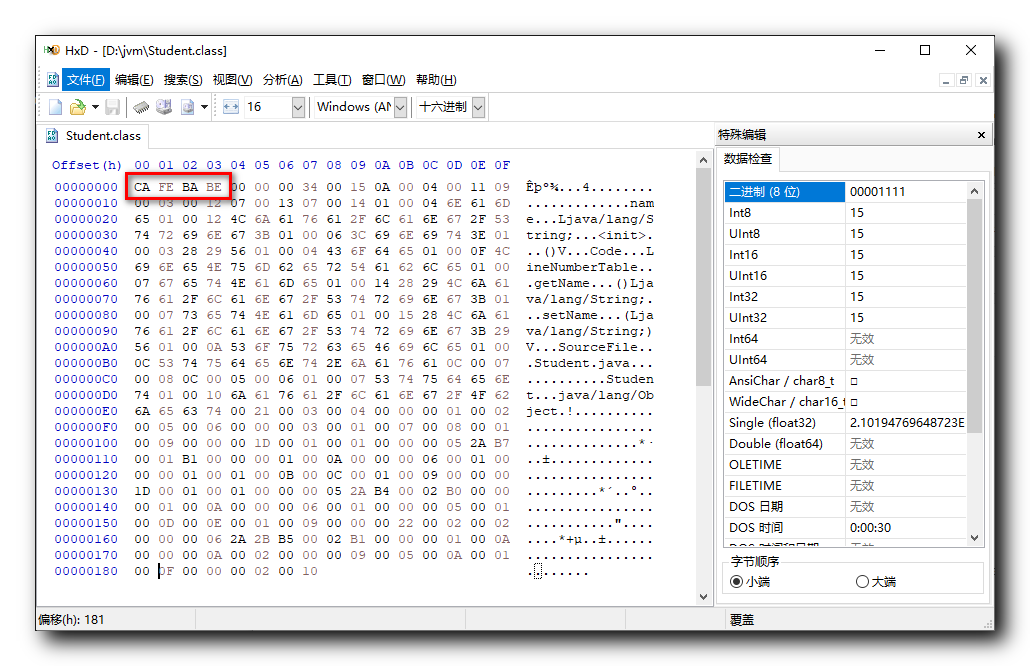Open the 工具(T) menu
The height and width of the screenshot is (666, 1030).
332,80
